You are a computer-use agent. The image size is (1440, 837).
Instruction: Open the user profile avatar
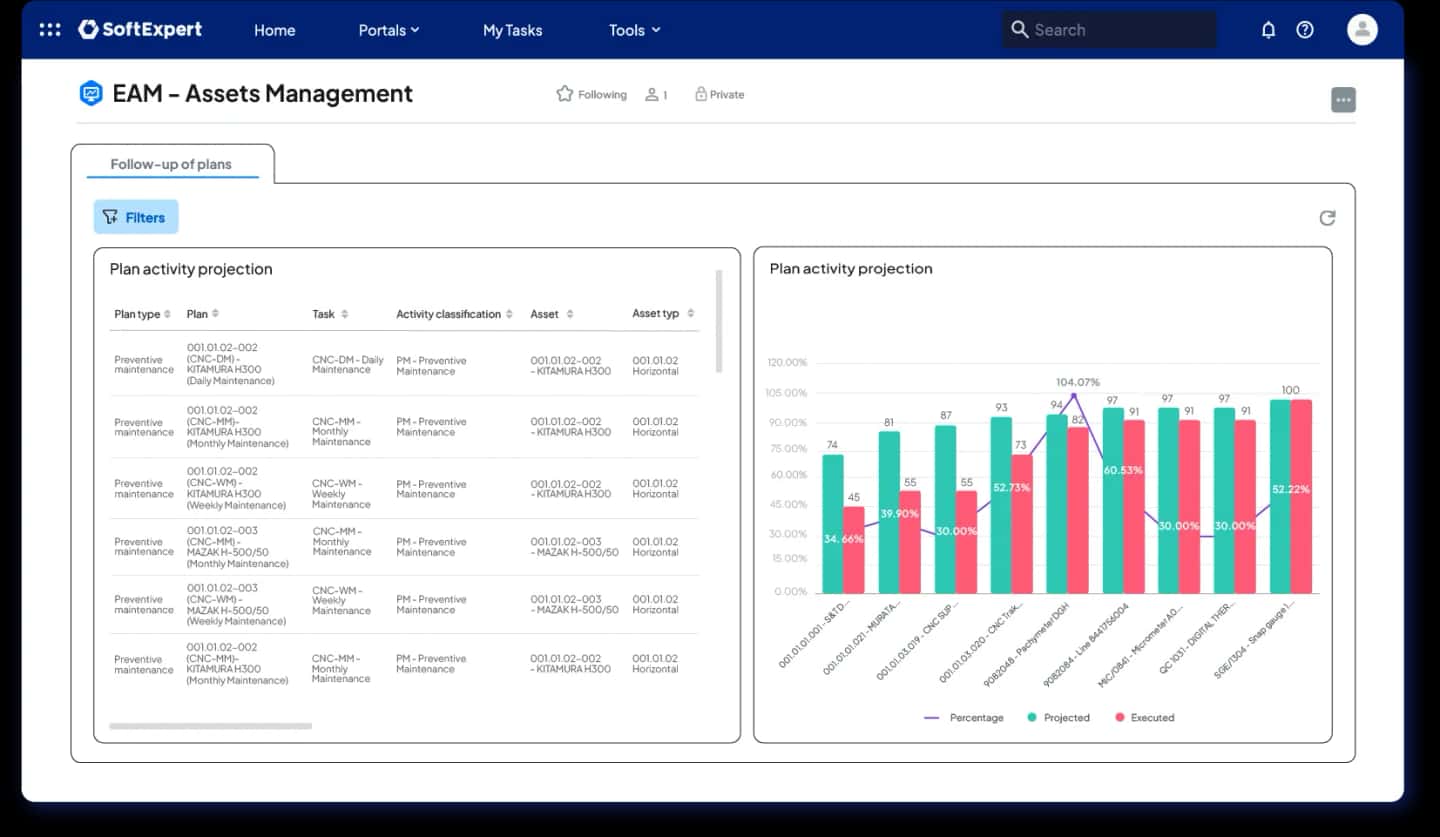pos(1362,30)
